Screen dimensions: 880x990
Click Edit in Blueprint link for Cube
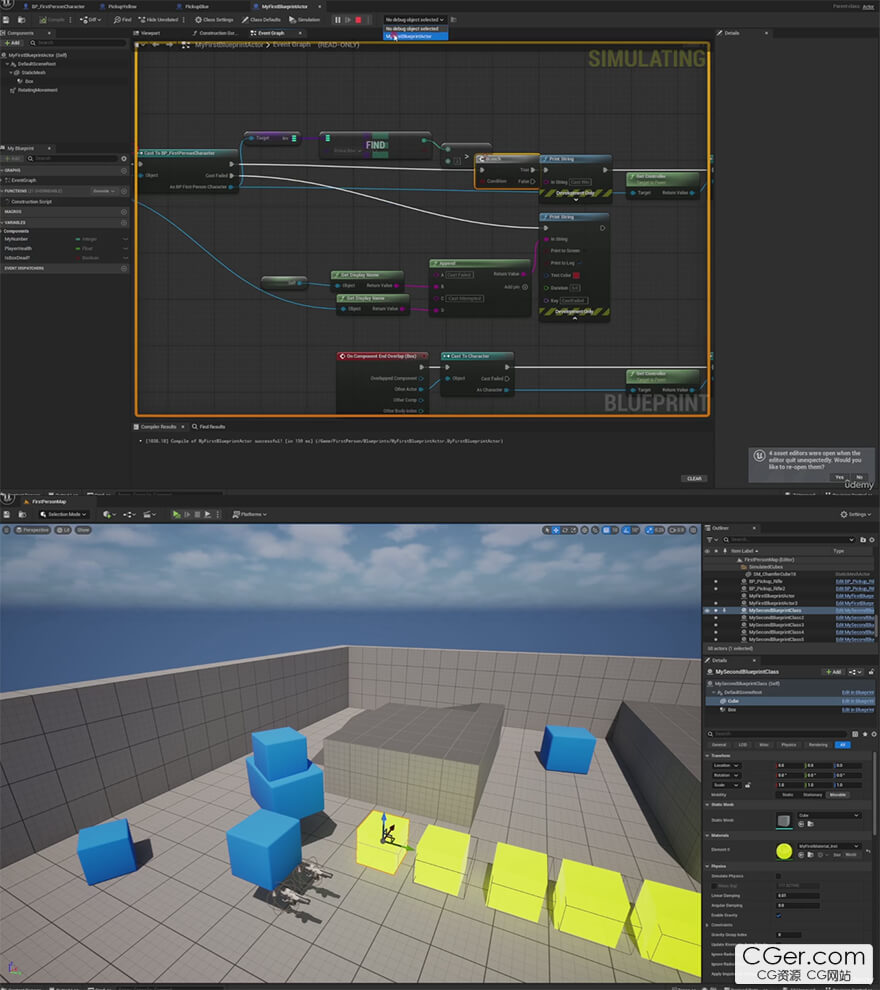coord(858,701)
